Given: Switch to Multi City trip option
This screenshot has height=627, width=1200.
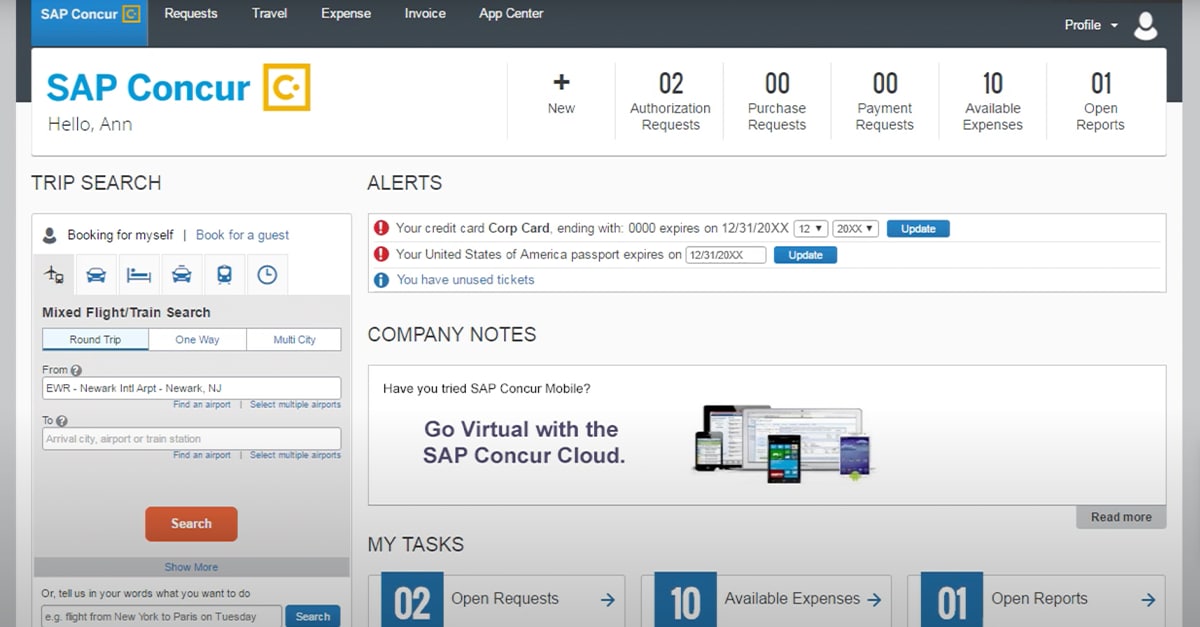Looking at the screenshot, I should click(x=294, y=340).
